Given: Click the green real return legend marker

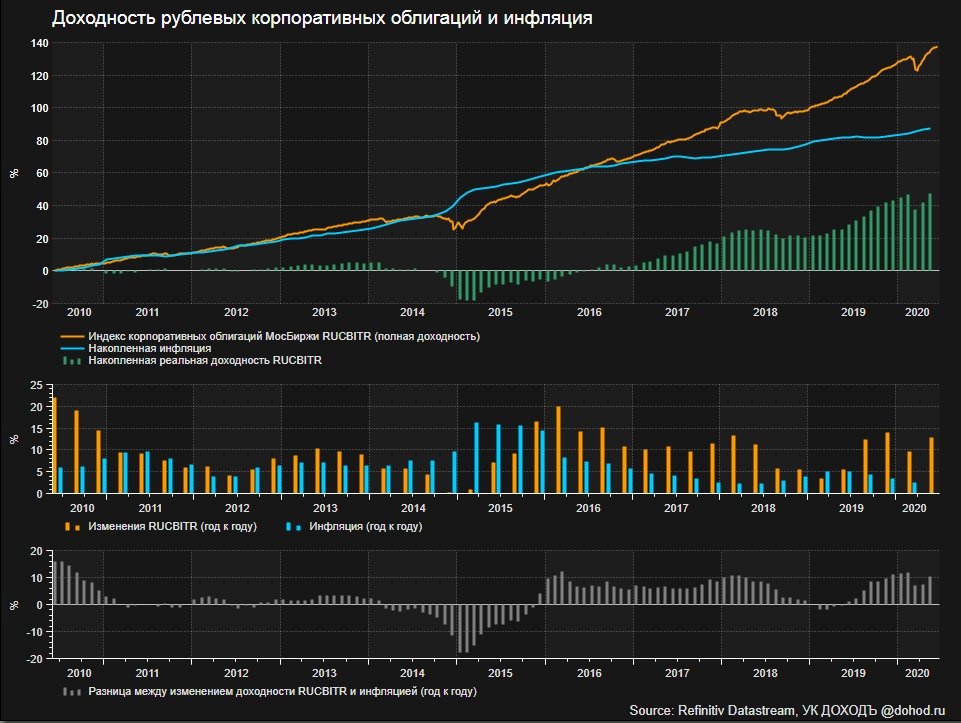Looking at the screenshot, I should click(72, 361).
